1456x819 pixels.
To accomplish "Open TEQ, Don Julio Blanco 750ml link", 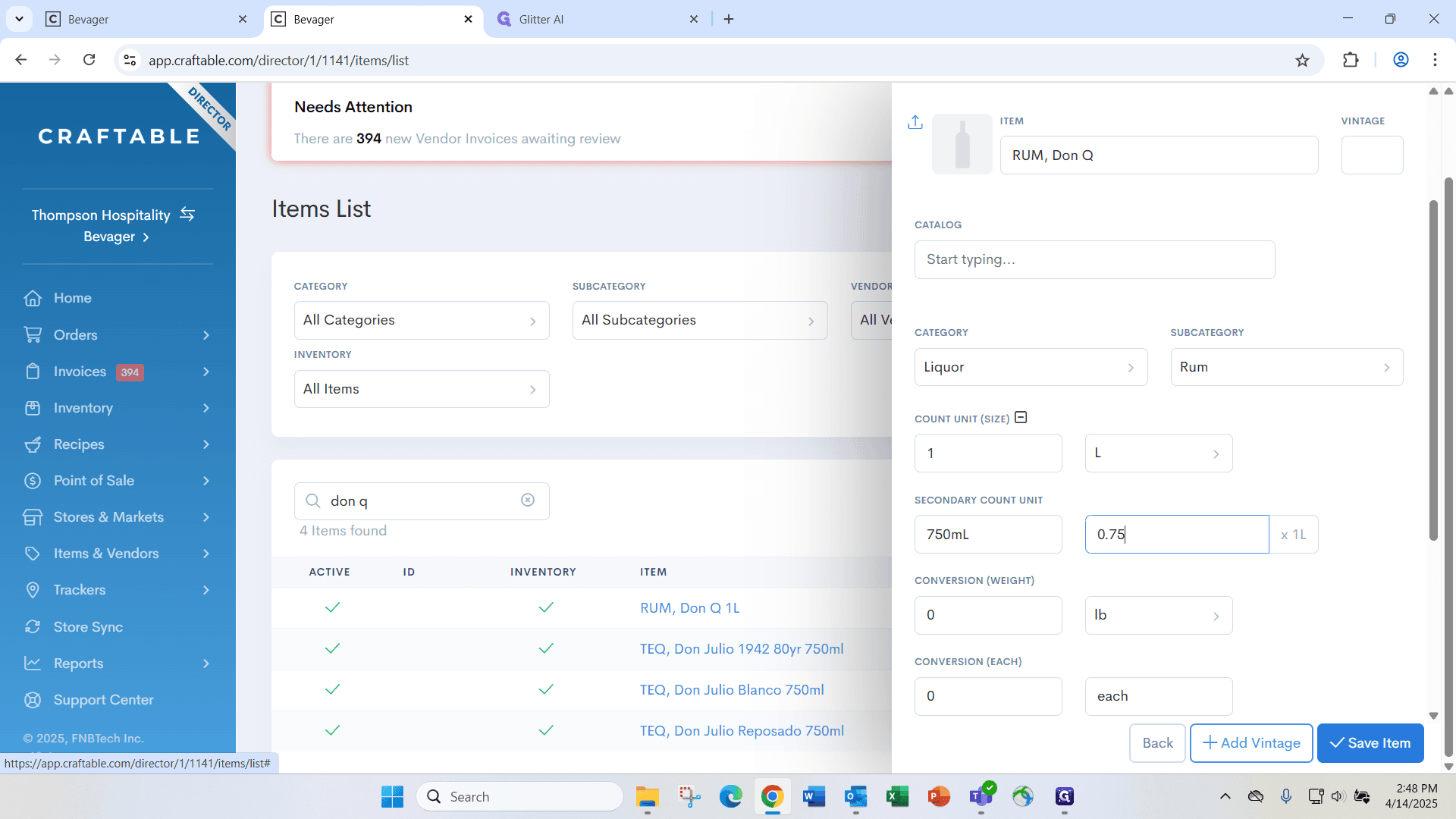I will click(732, 690).
